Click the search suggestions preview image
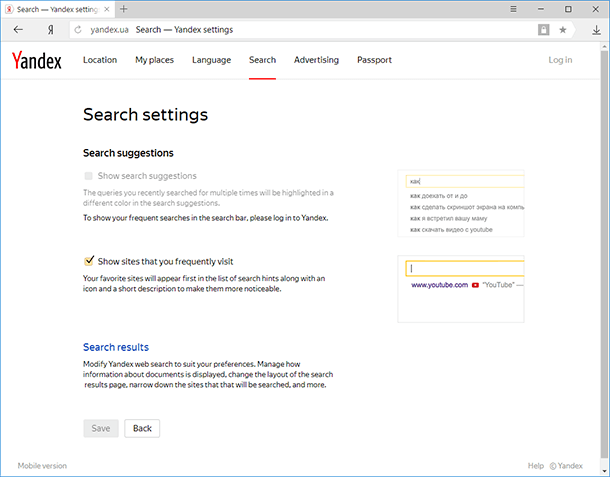The image size is (610, 477). tap(461, 203)
